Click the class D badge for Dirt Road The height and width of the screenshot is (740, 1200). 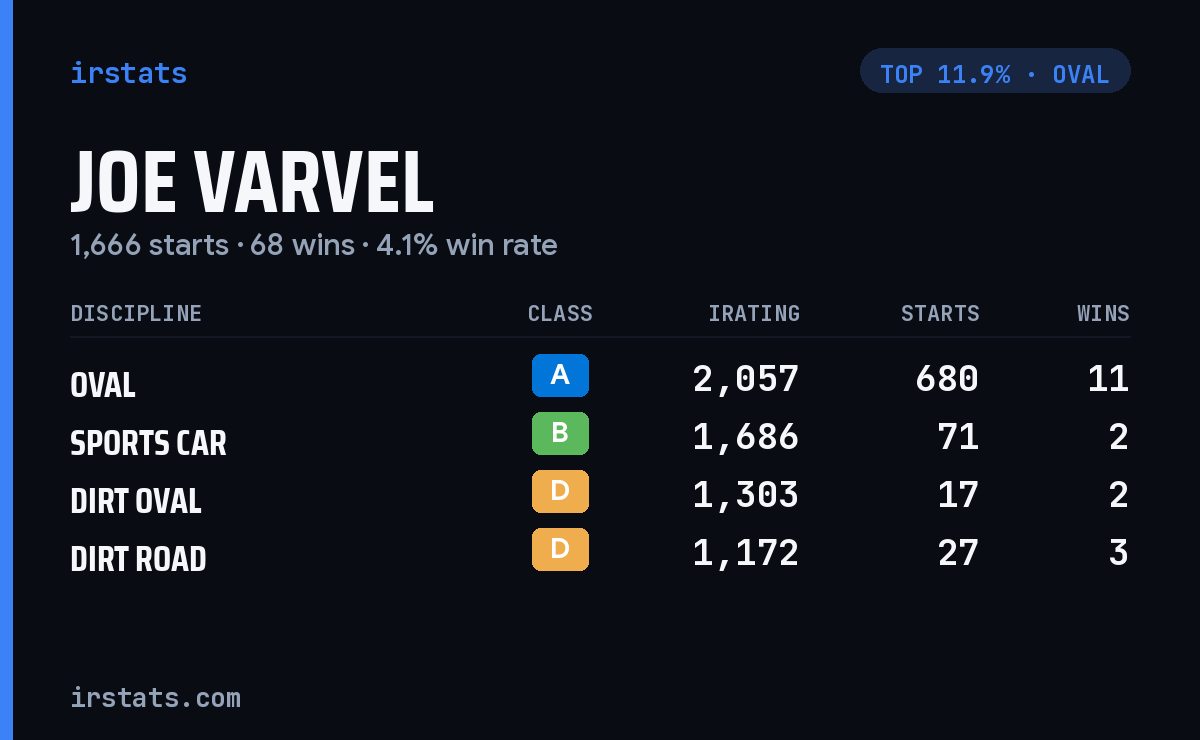(560, 549)
